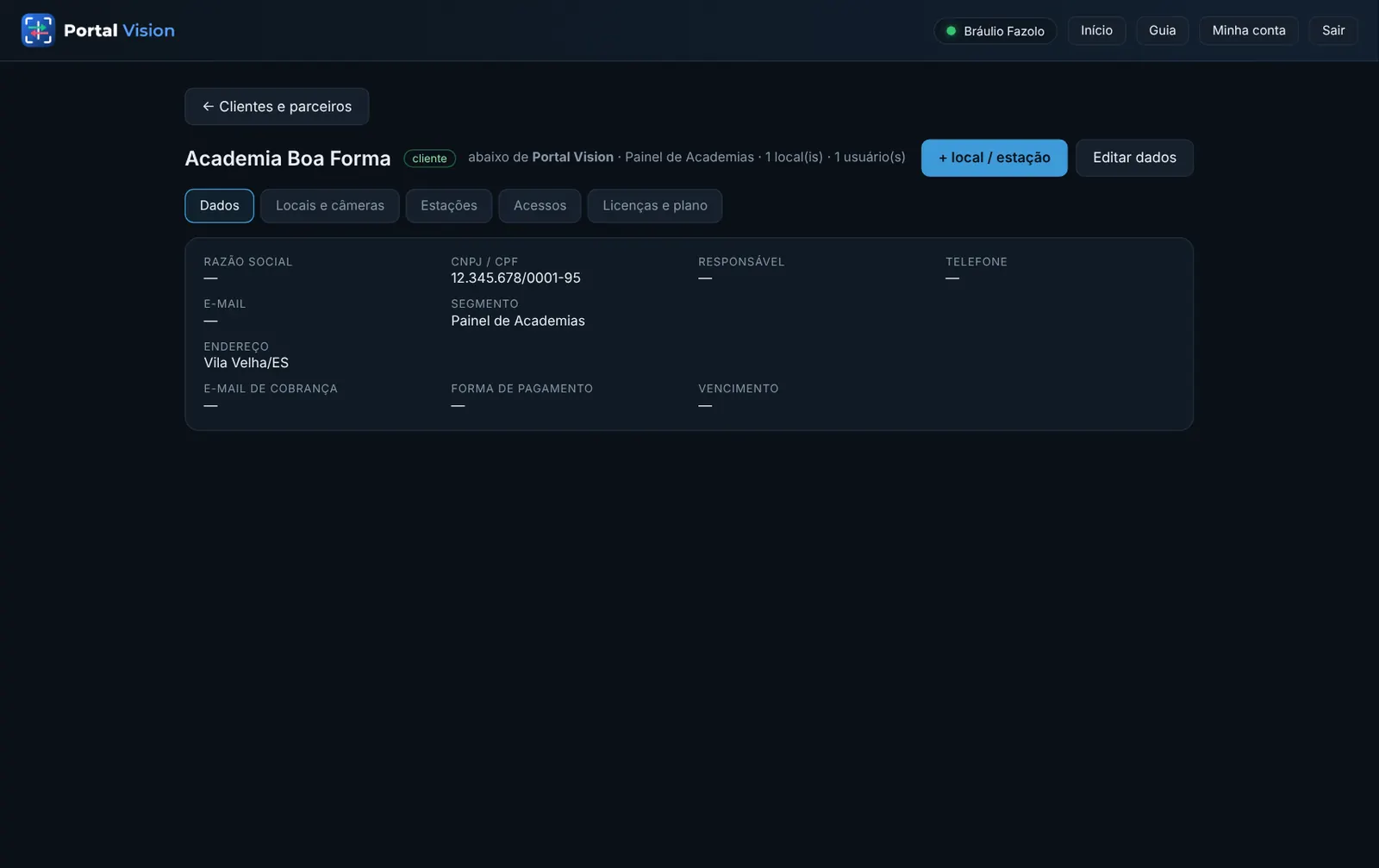The image size is (1379, 868).
Task: Open the Licenças e plano tab
Action: (x=655, y=206)
